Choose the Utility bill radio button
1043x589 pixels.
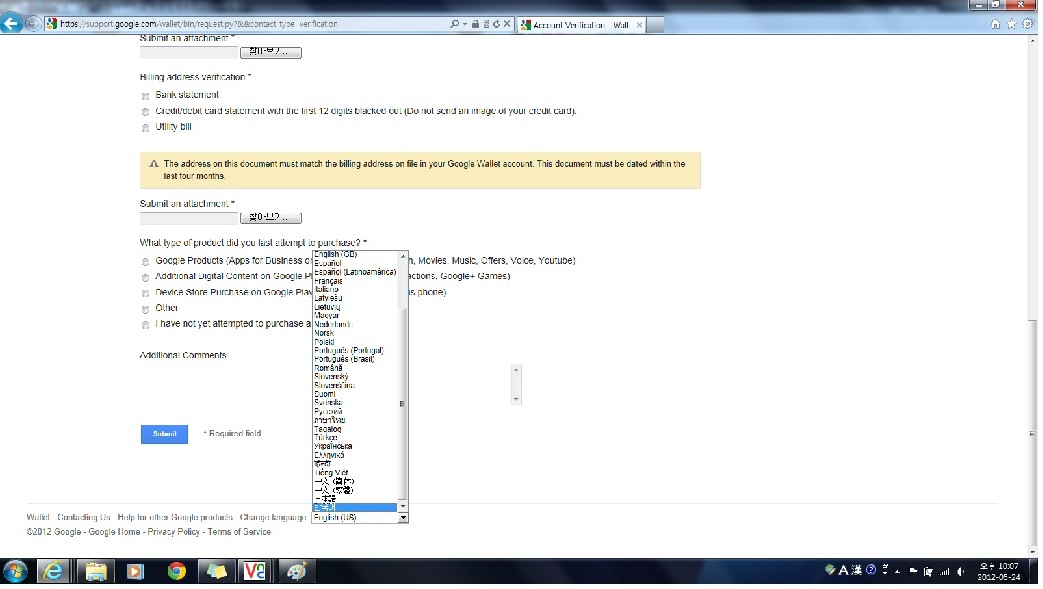coord(145,128)
